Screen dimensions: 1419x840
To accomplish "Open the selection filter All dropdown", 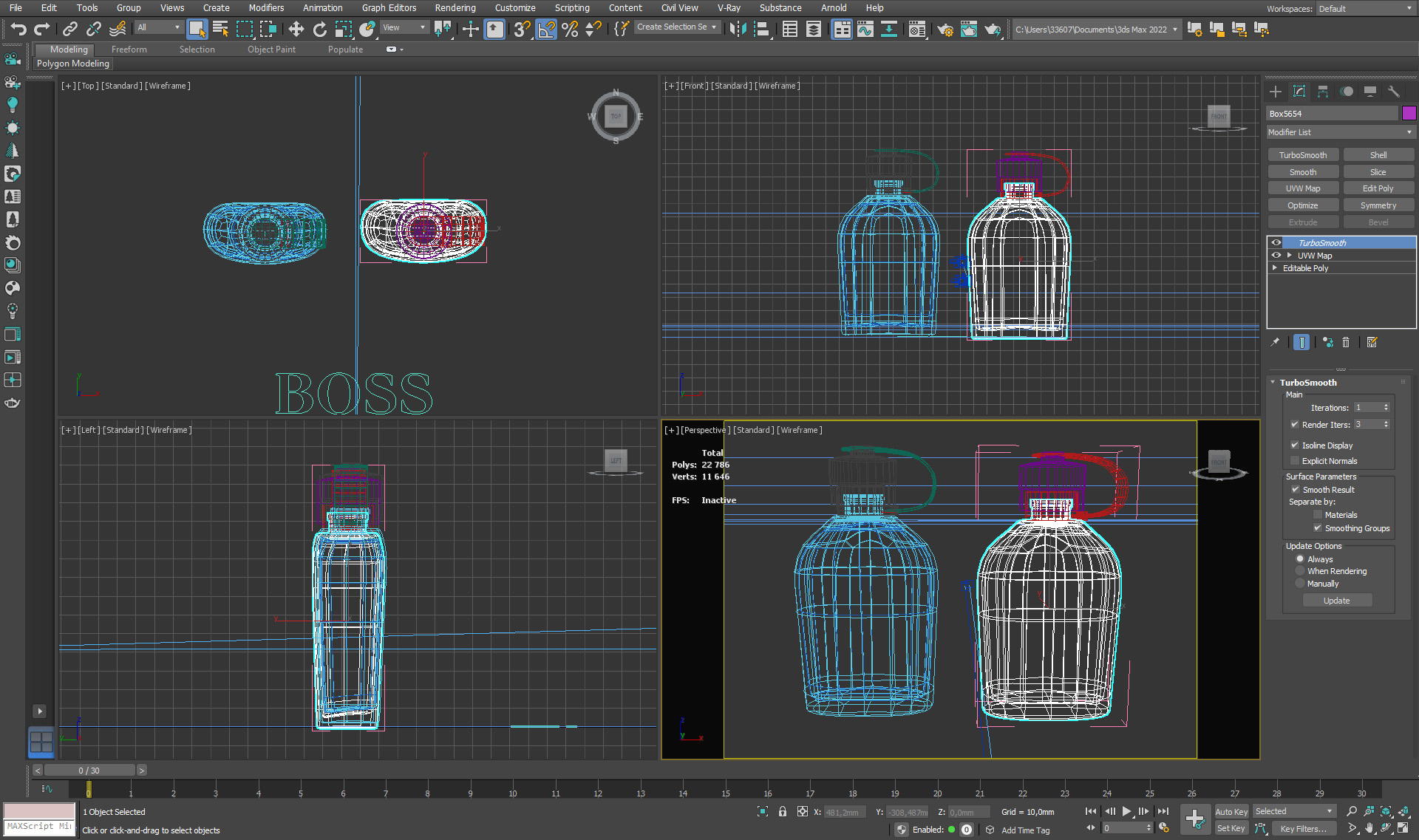I will click(158, 27).
